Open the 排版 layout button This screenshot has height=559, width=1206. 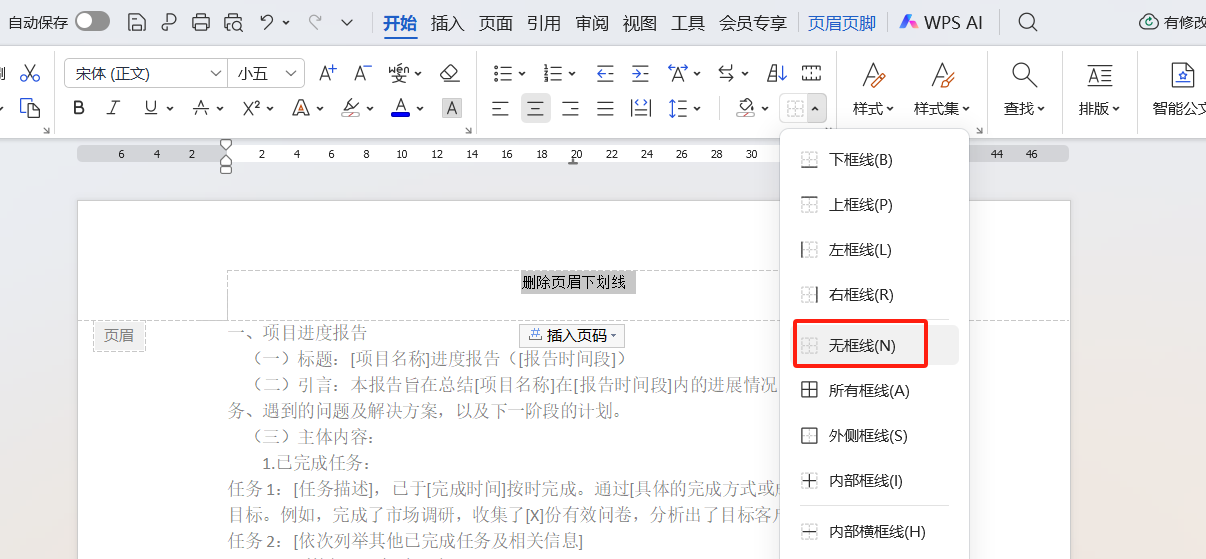[x=1100, y=108]
